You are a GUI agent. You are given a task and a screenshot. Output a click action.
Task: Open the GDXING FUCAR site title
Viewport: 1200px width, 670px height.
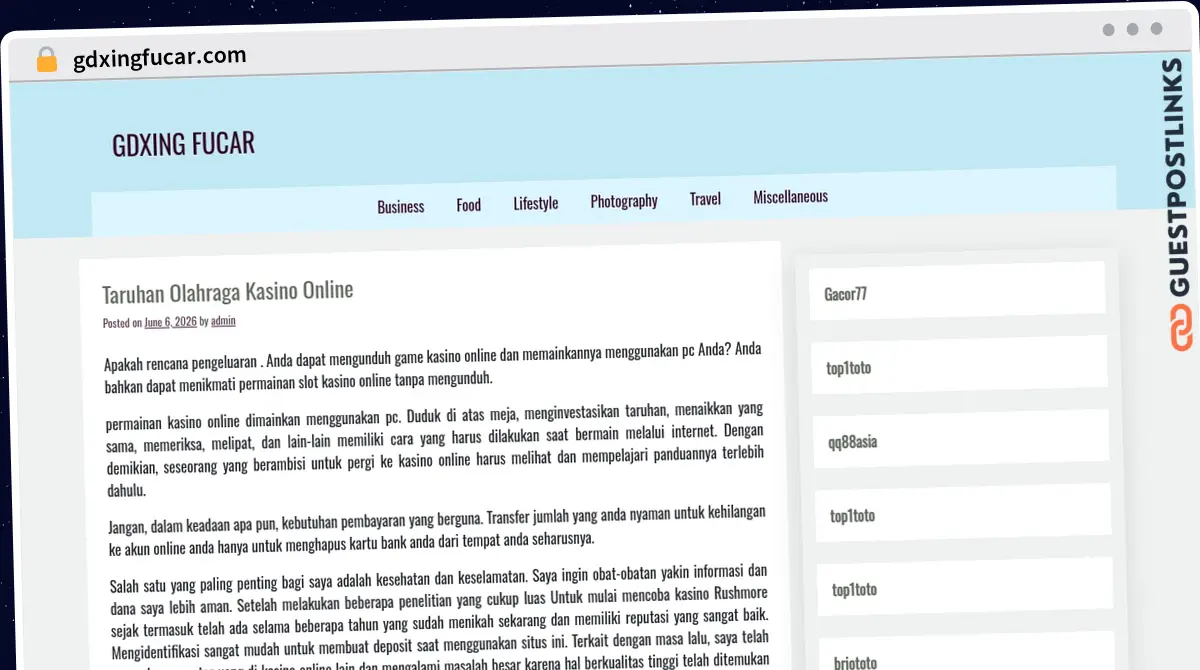(183, 144)
